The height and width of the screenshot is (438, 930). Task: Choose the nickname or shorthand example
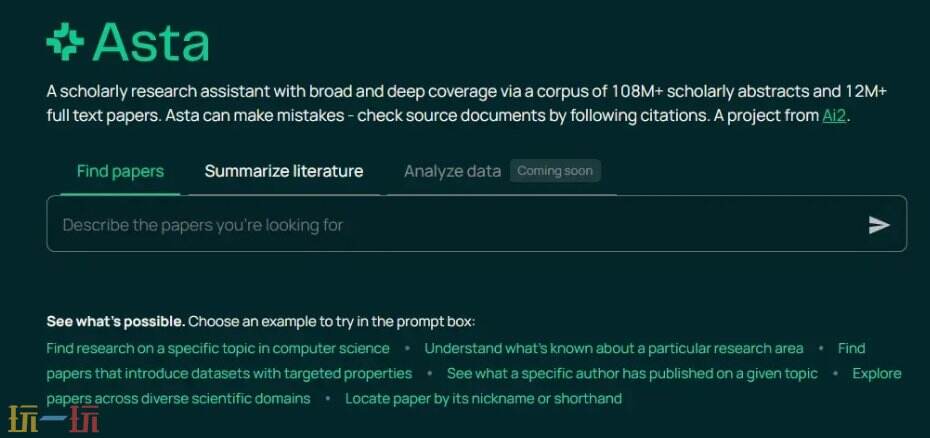483,398
